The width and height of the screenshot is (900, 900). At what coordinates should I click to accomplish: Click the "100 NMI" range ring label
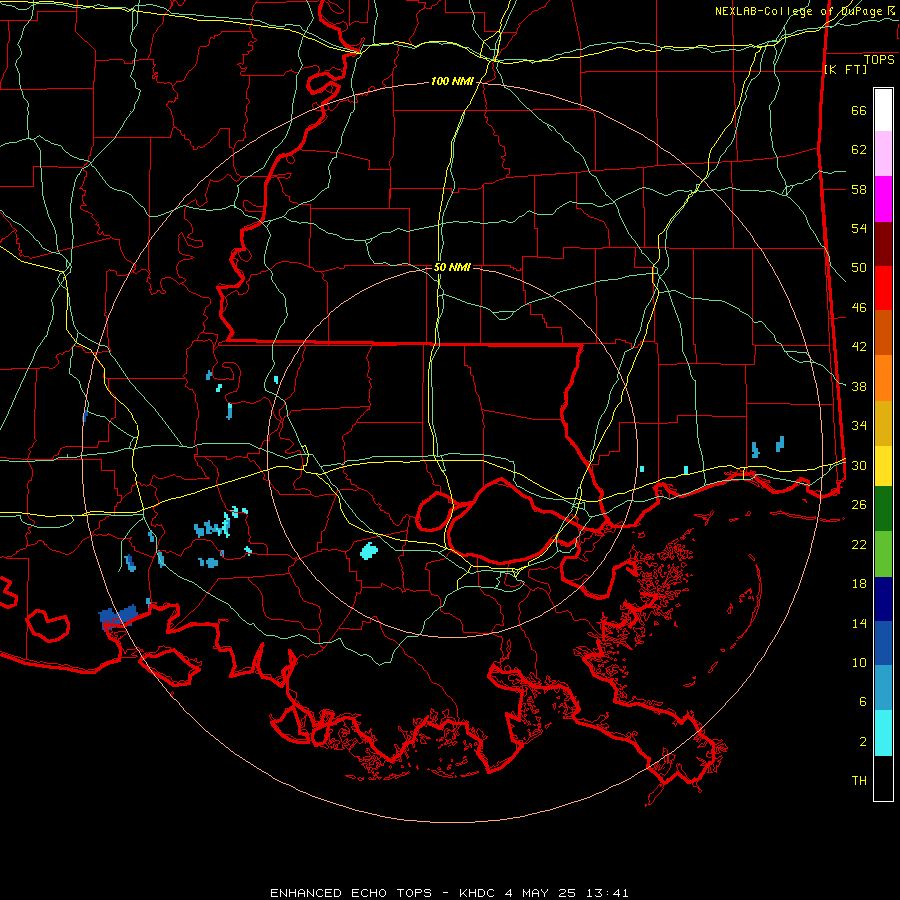(452, 82)
